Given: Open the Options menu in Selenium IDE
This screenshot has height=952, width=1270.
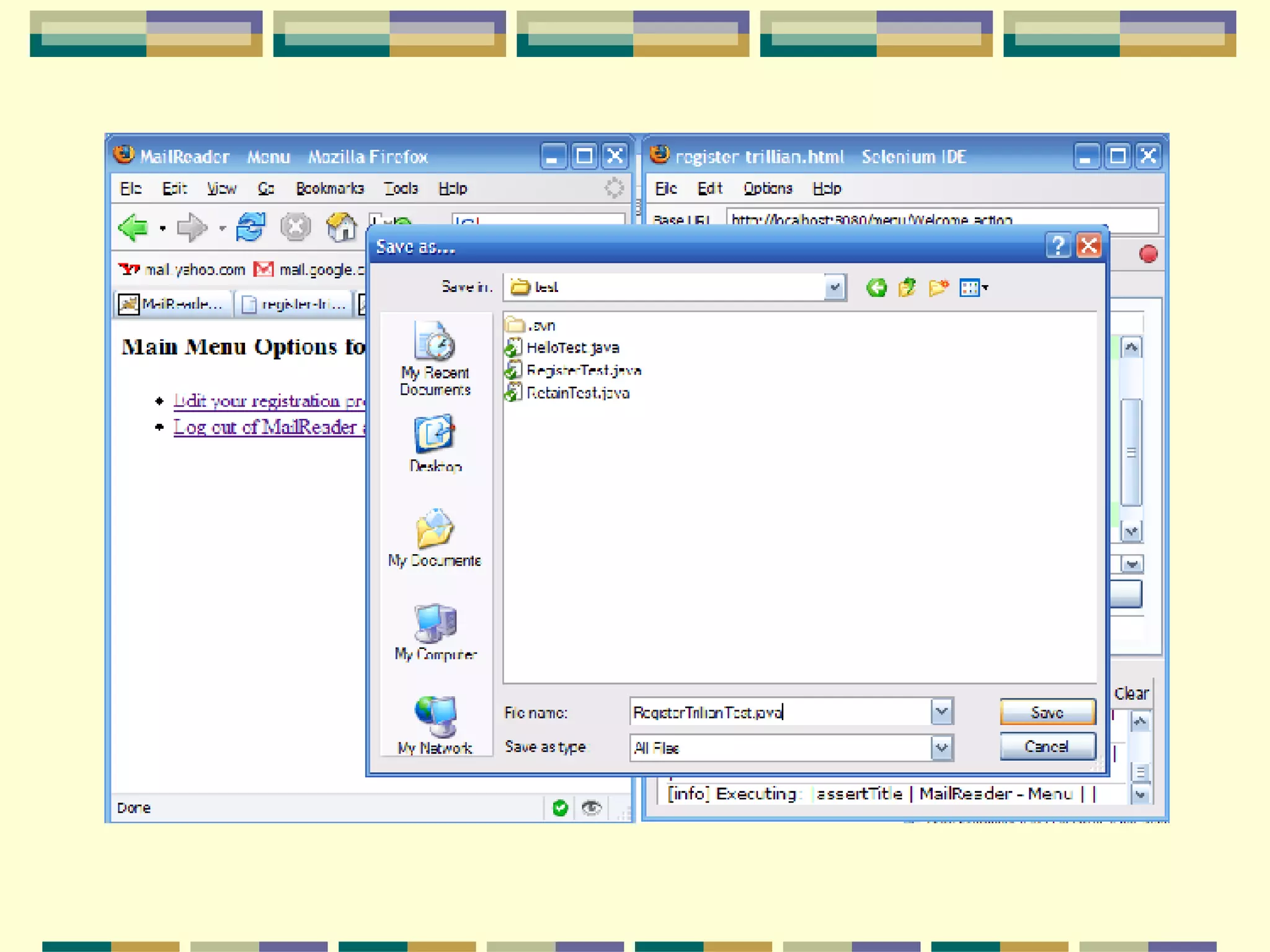Looking at the screenshot, I should [x=768, y=188].
